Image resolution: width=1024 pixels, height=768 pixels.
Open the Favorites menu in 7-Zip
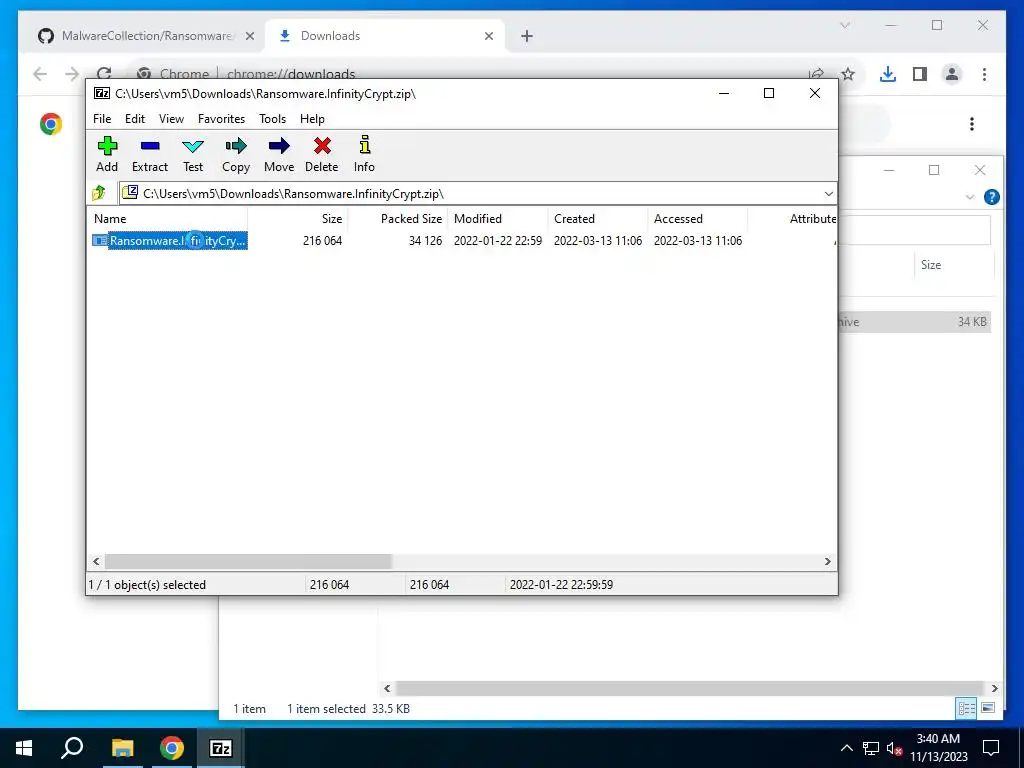point(221,119)
